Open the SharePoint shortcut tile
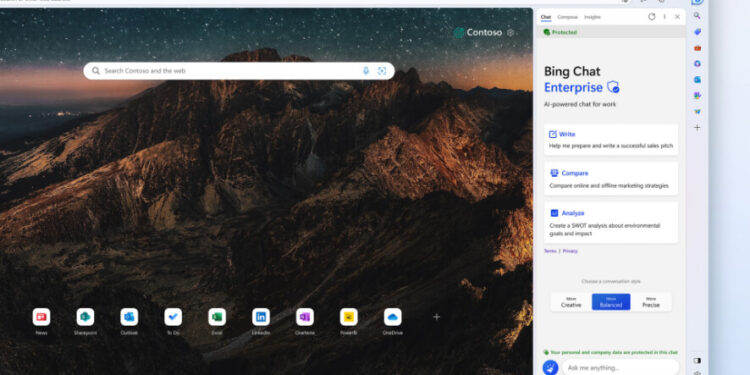The width and height of the screenshot is (750, 375). [85, 317]
